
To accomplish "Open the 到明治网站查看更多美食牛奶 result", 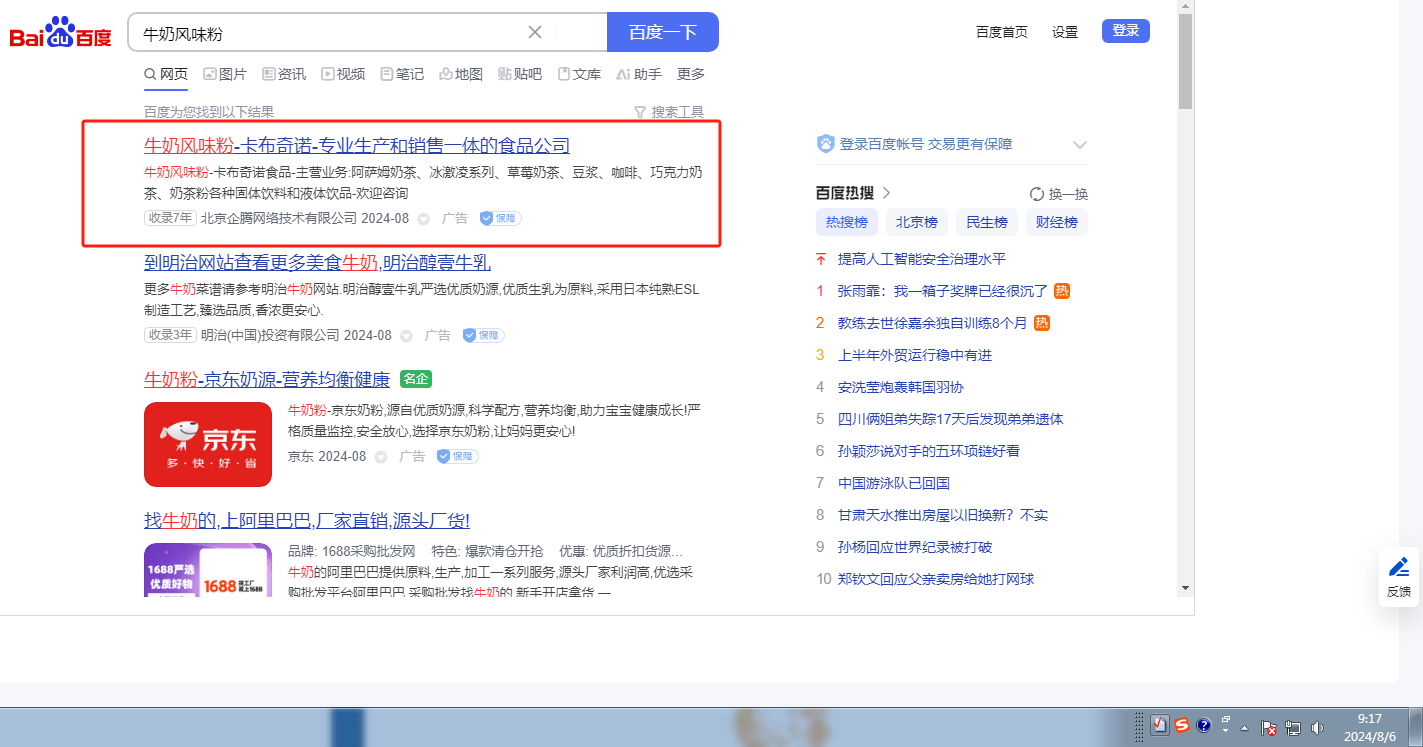I will click(x=318, y=263).
